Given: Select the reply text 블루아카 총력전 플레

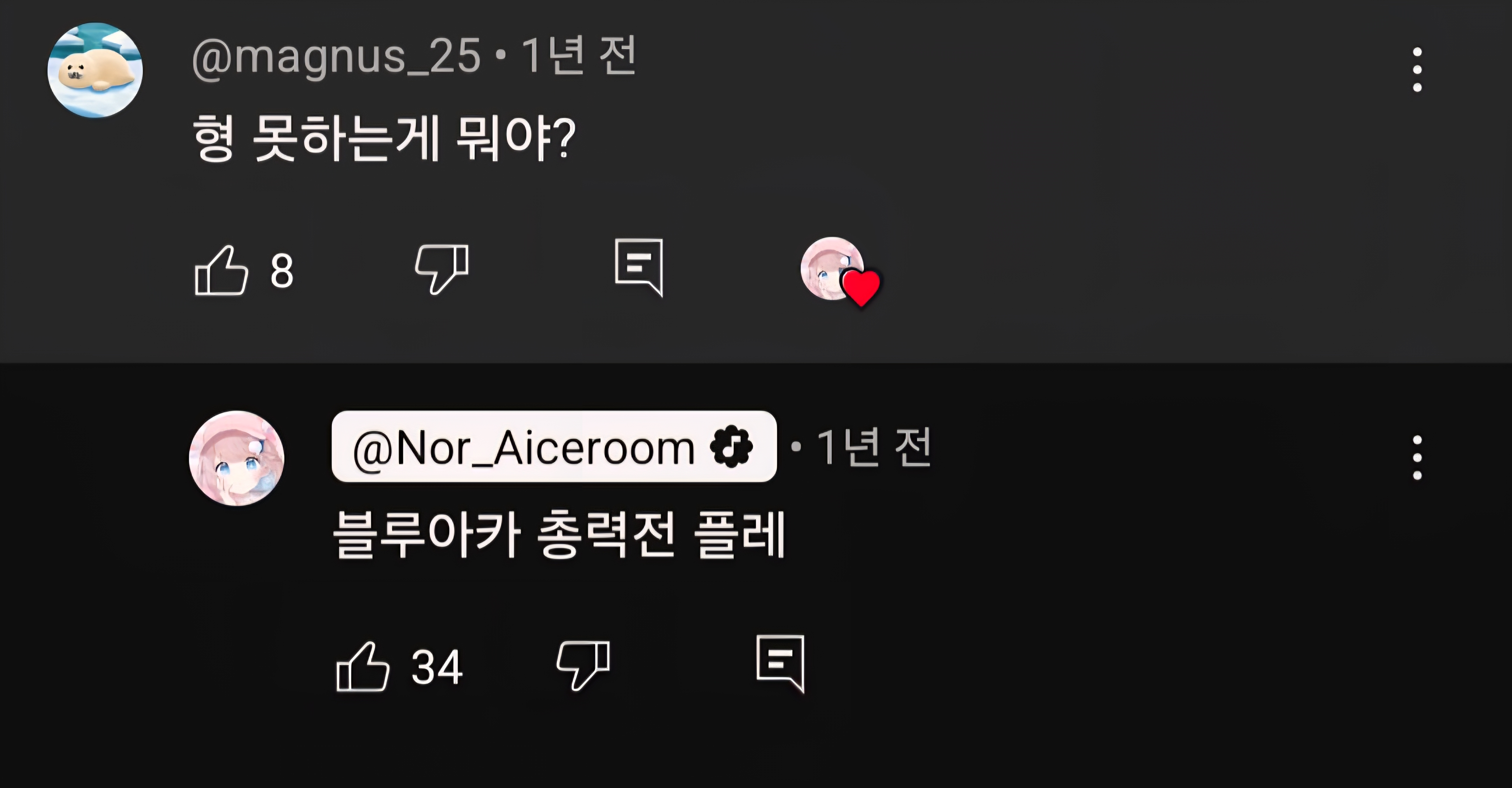Looking at the screenshot, I should tap(559, 535).
